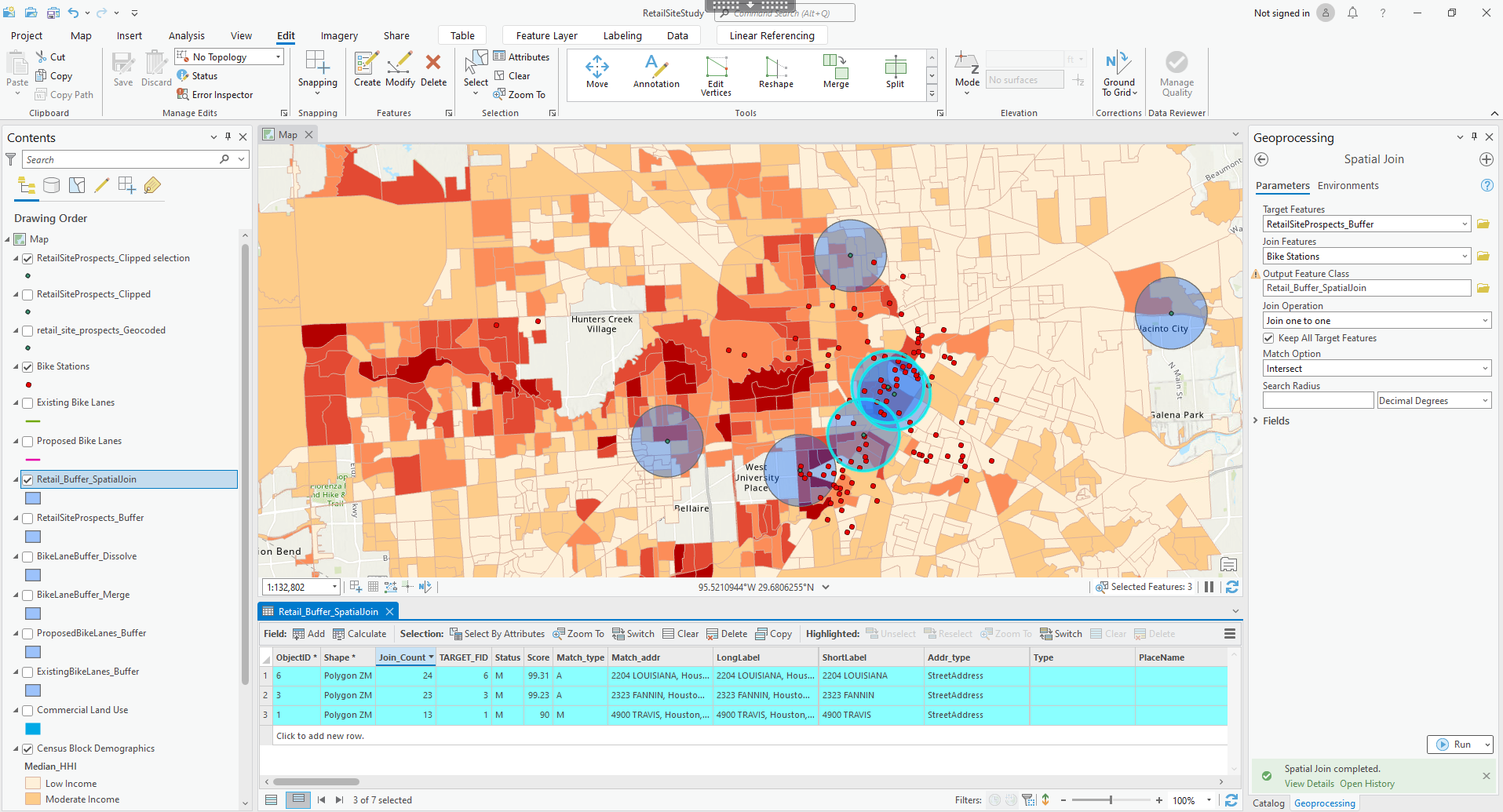Select the Move tool in the Tools group
1503x812 pixels.
coord(596,73)
